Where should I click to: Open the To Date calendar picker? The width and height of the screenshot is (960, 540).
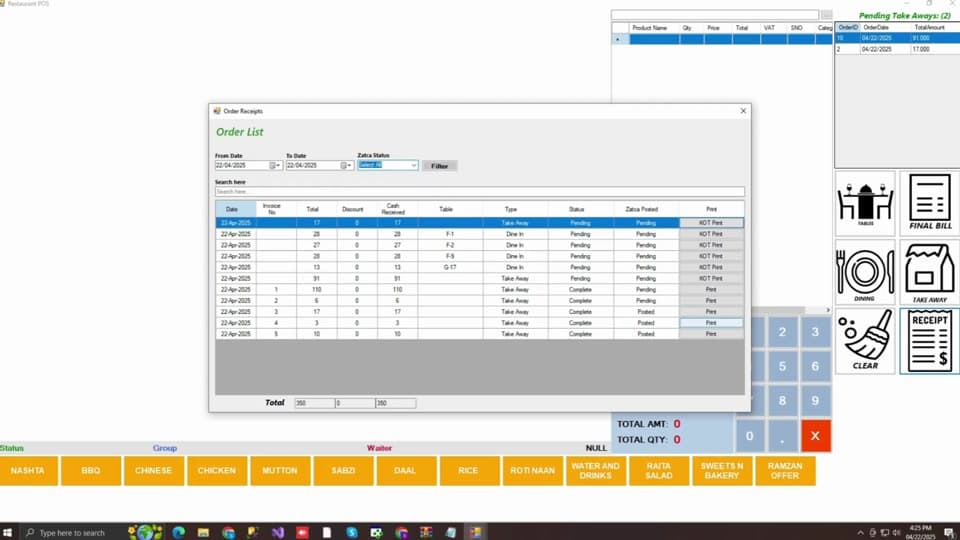345,165
